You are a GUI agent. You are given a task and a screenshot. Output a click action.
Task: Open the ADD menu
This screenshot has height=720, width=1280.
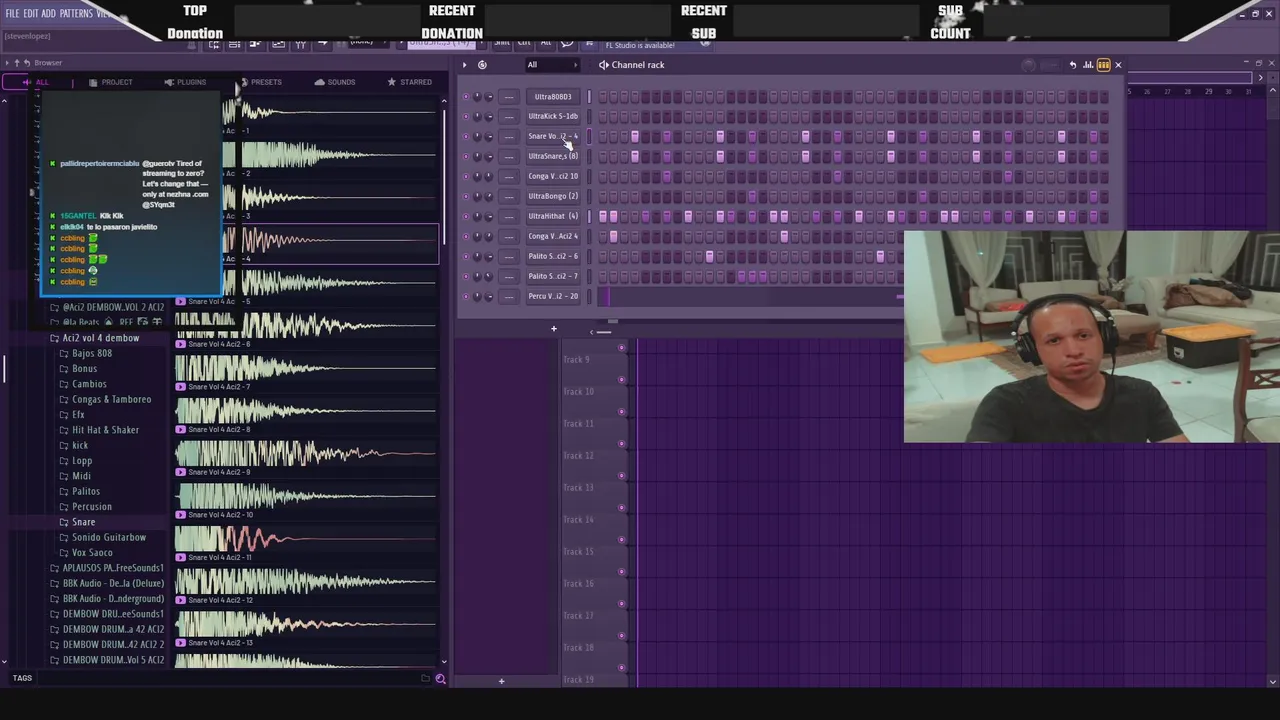point(48,14)
